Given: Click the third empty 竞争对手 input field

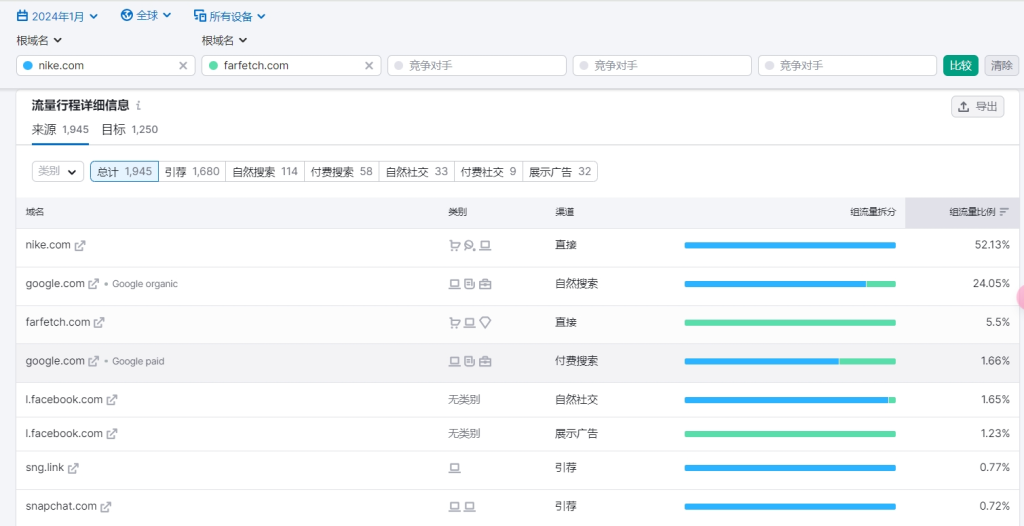Looking at the screenshot, I should click(848, 65).
